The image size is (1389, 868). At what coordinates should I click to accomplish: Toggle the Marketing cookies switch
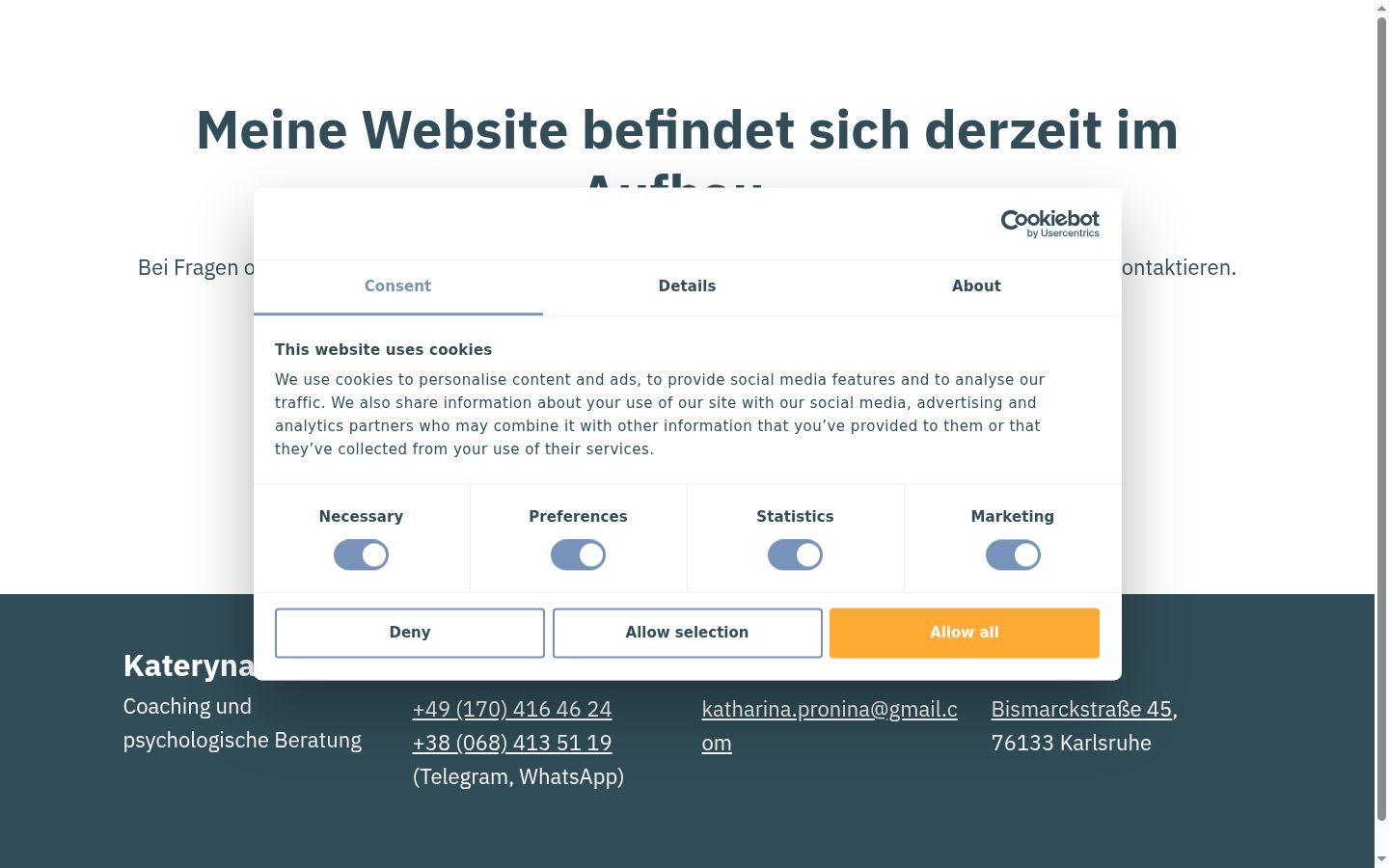(1013, 555)
